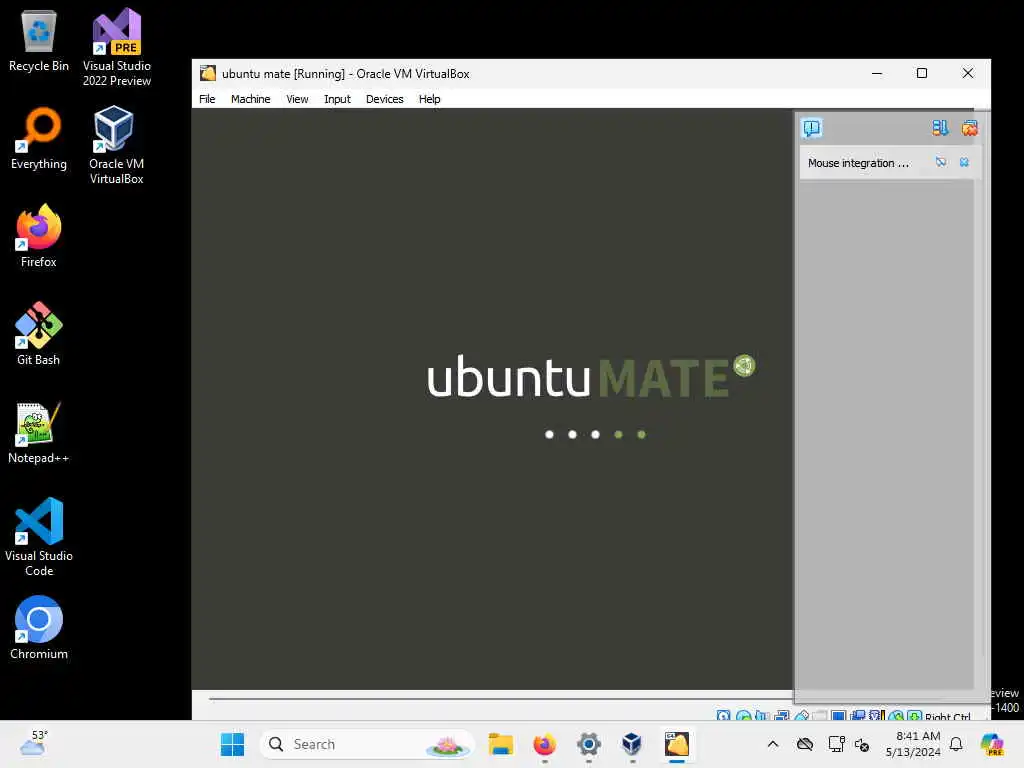
Task: Open the notification bell in the taskbar
Action: [956, 744]
